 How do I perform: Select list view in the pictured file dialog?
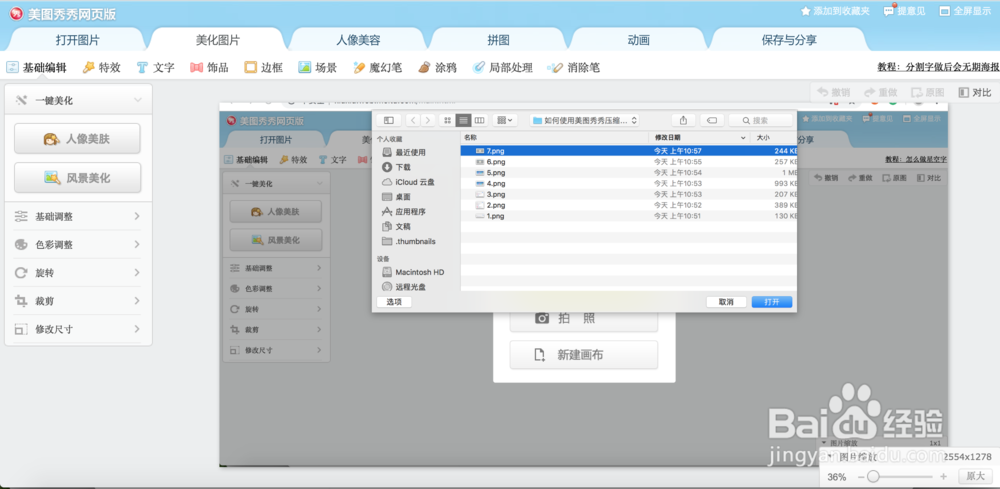(464, 120)
